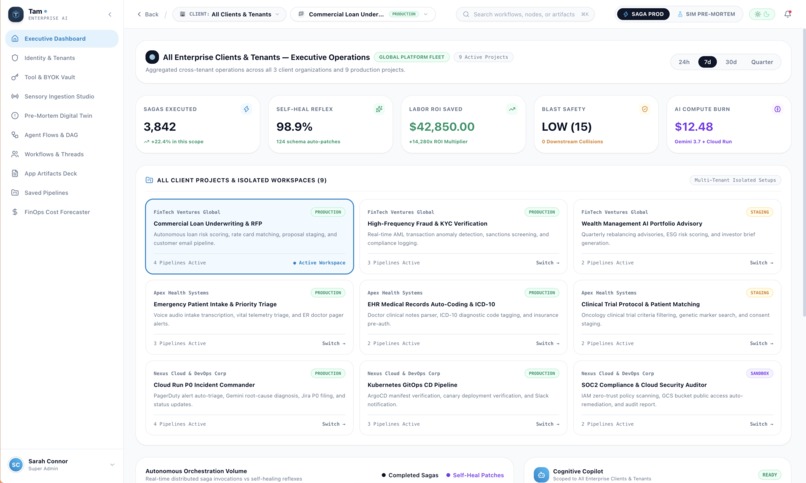Expand the Sarah Connor user menu
The height and width of the screenshot is (483, 806).
pos(112,465)
